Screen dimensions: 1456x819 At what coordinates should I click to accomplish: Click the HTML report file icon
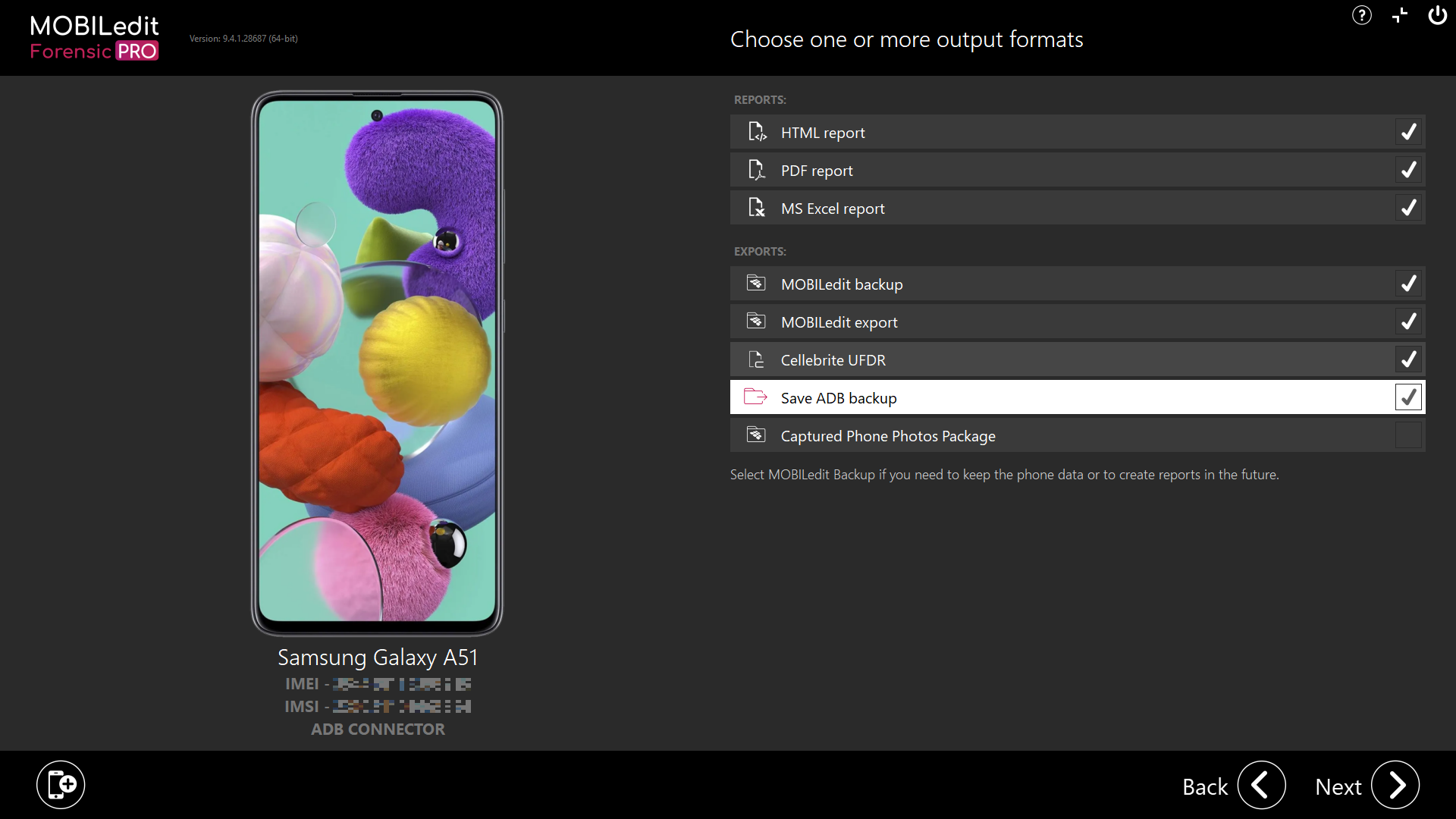(756, 131)
